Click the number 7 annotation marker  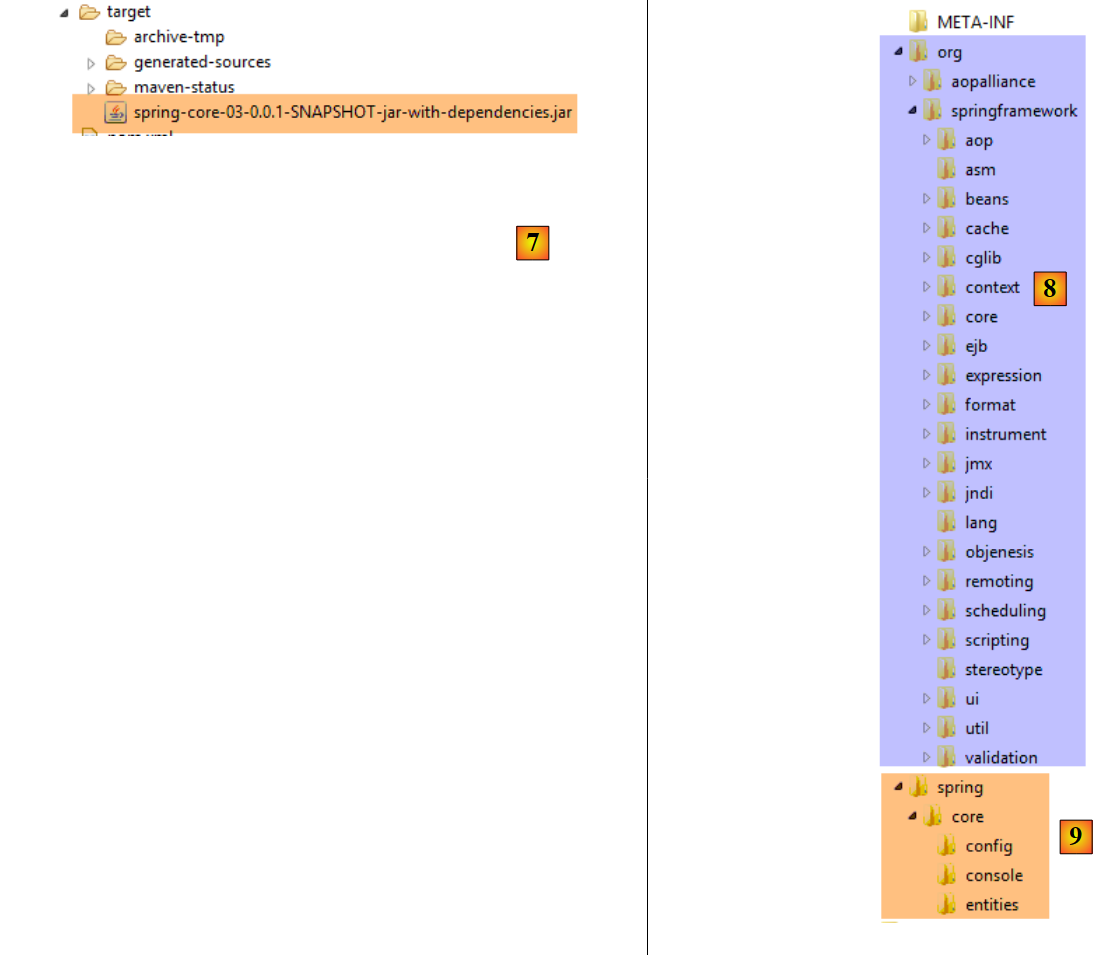(533, 243)
